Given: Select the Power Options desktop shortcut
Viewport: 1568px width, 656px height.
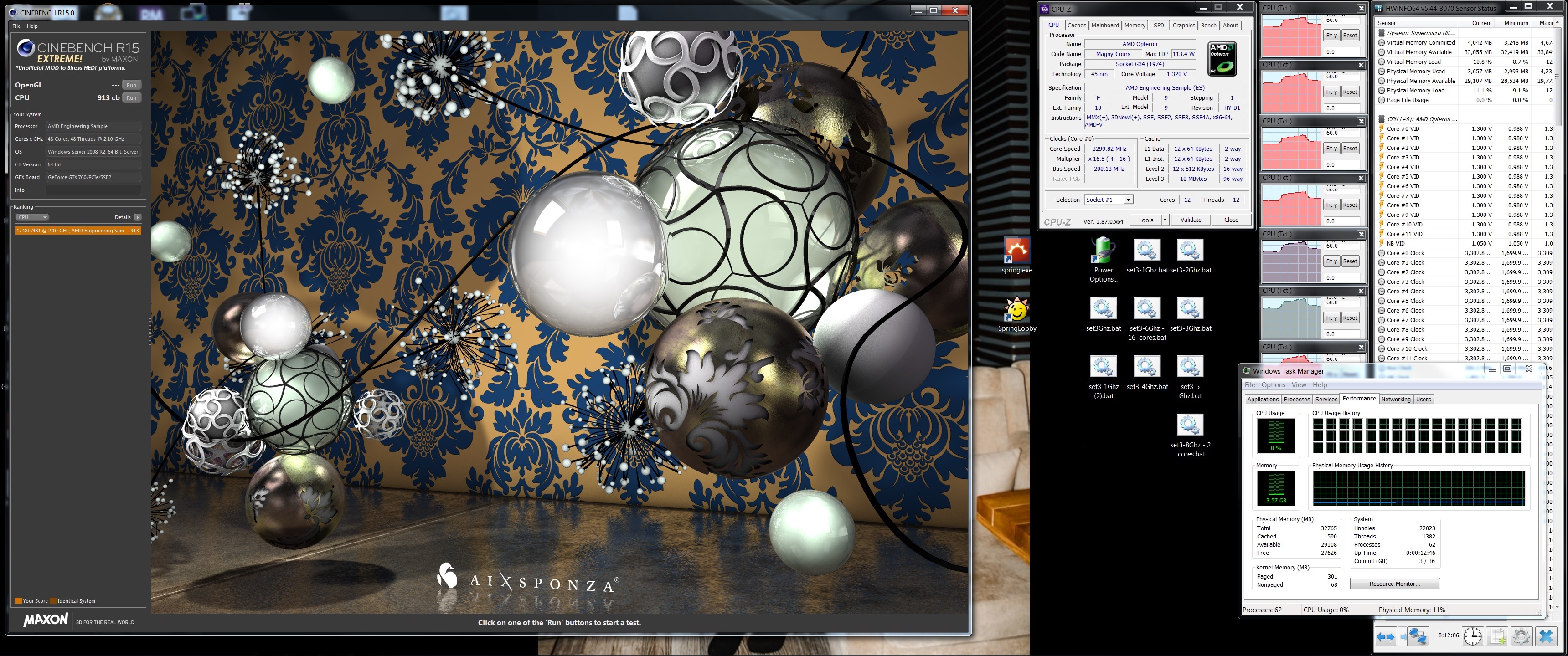Looking at the screenshot, I should point(1104,261).
